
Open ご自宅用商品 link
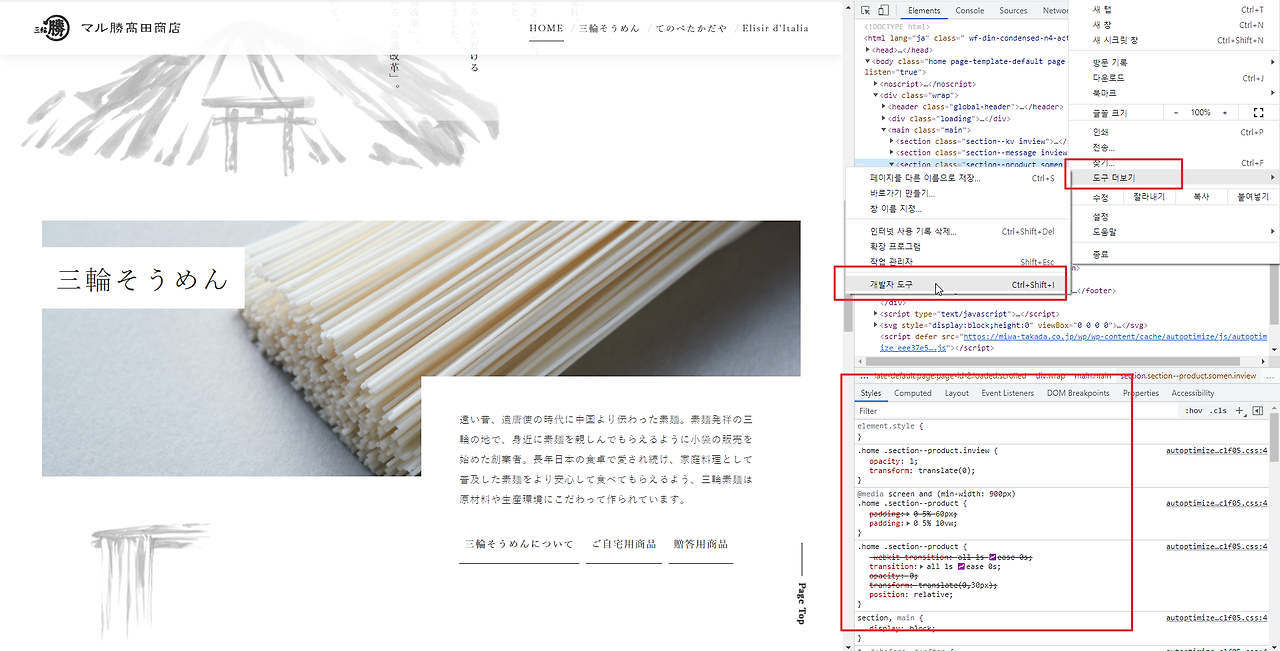pyautogui.click(x=624, y=544)
